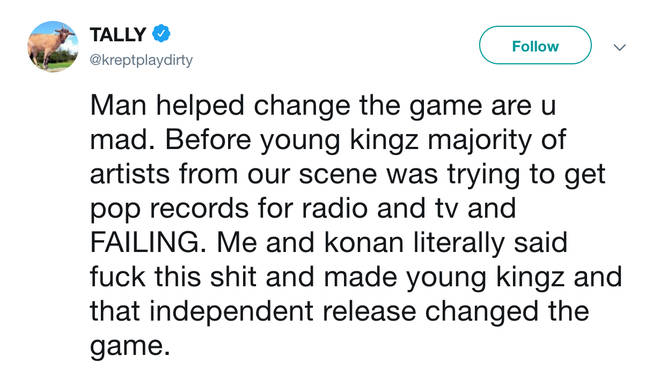The height and width of the screenshot is (371, 660).
Task: Click the TALLY display name
Action: click(118, 35)
